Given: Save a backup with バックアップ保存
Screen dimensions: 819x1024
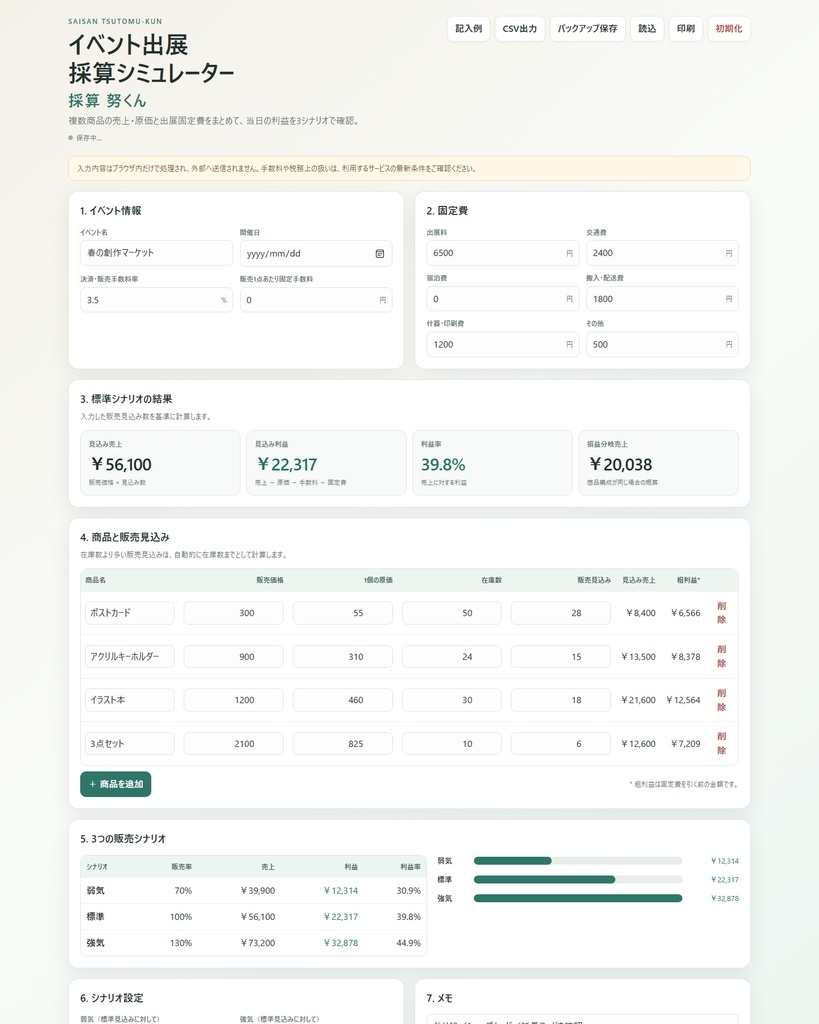Looking at the screenshot, I should [587, 29].
